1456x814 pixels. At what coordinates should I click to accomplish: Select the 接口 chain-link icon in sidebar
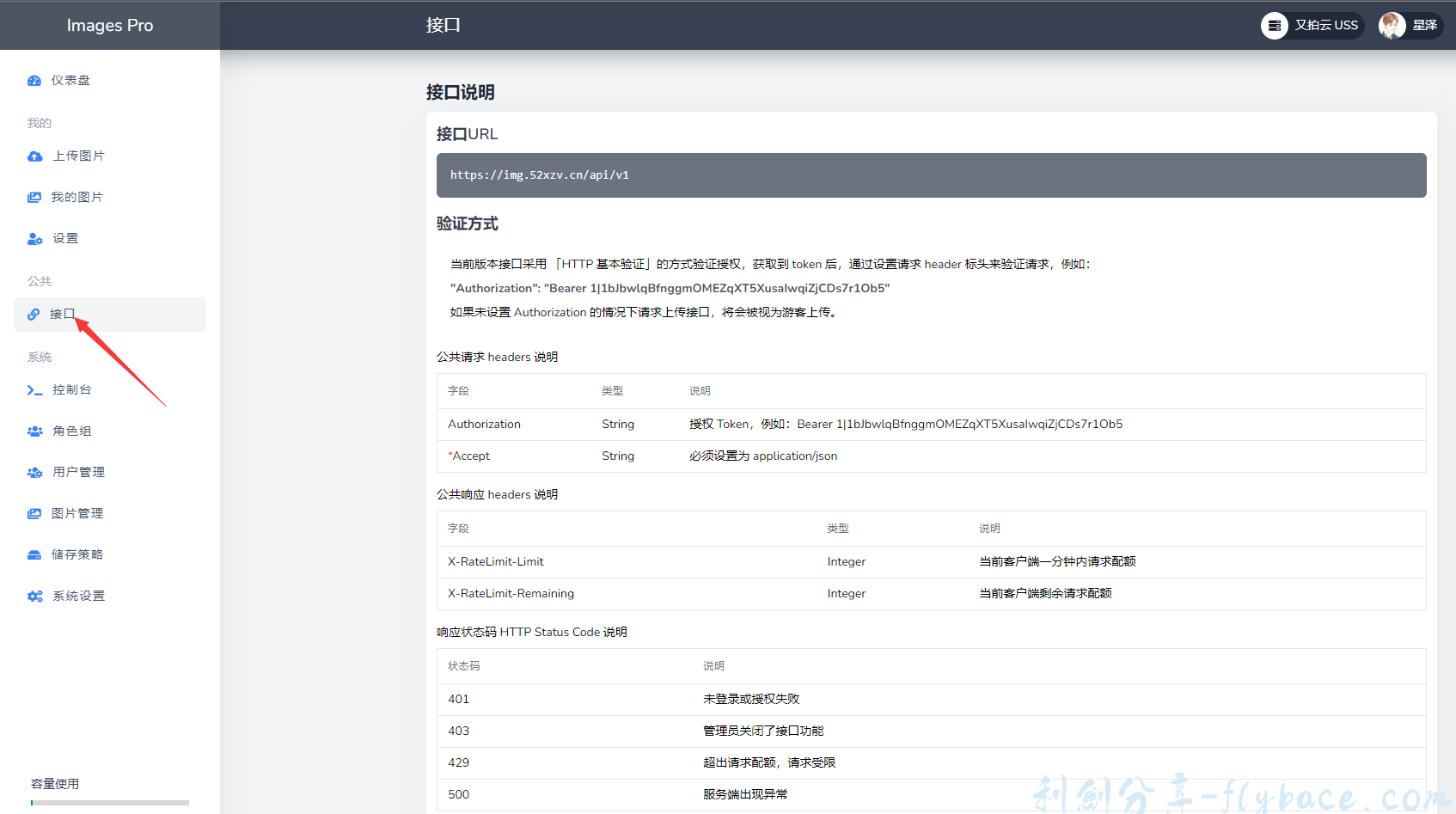click(34, 314)
